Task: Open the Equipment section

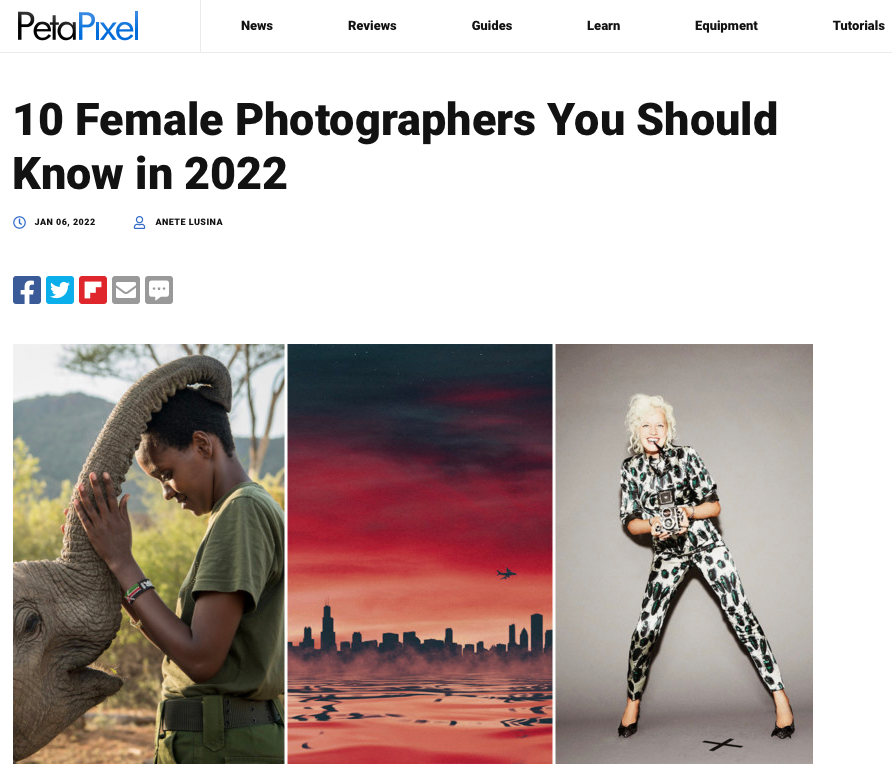Action: point(726,26)
